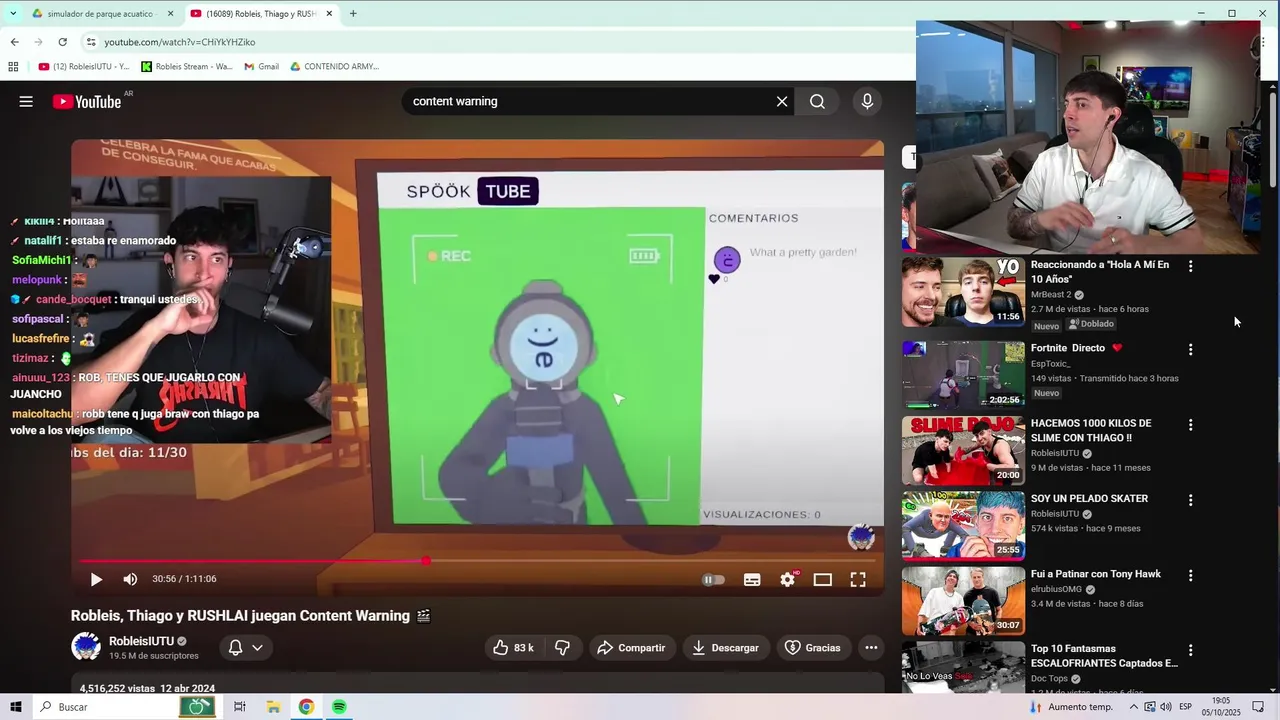Screen dimensions: 1280x720
Task: Show hidden system tray icons chevron
Action: (1133, 707)
